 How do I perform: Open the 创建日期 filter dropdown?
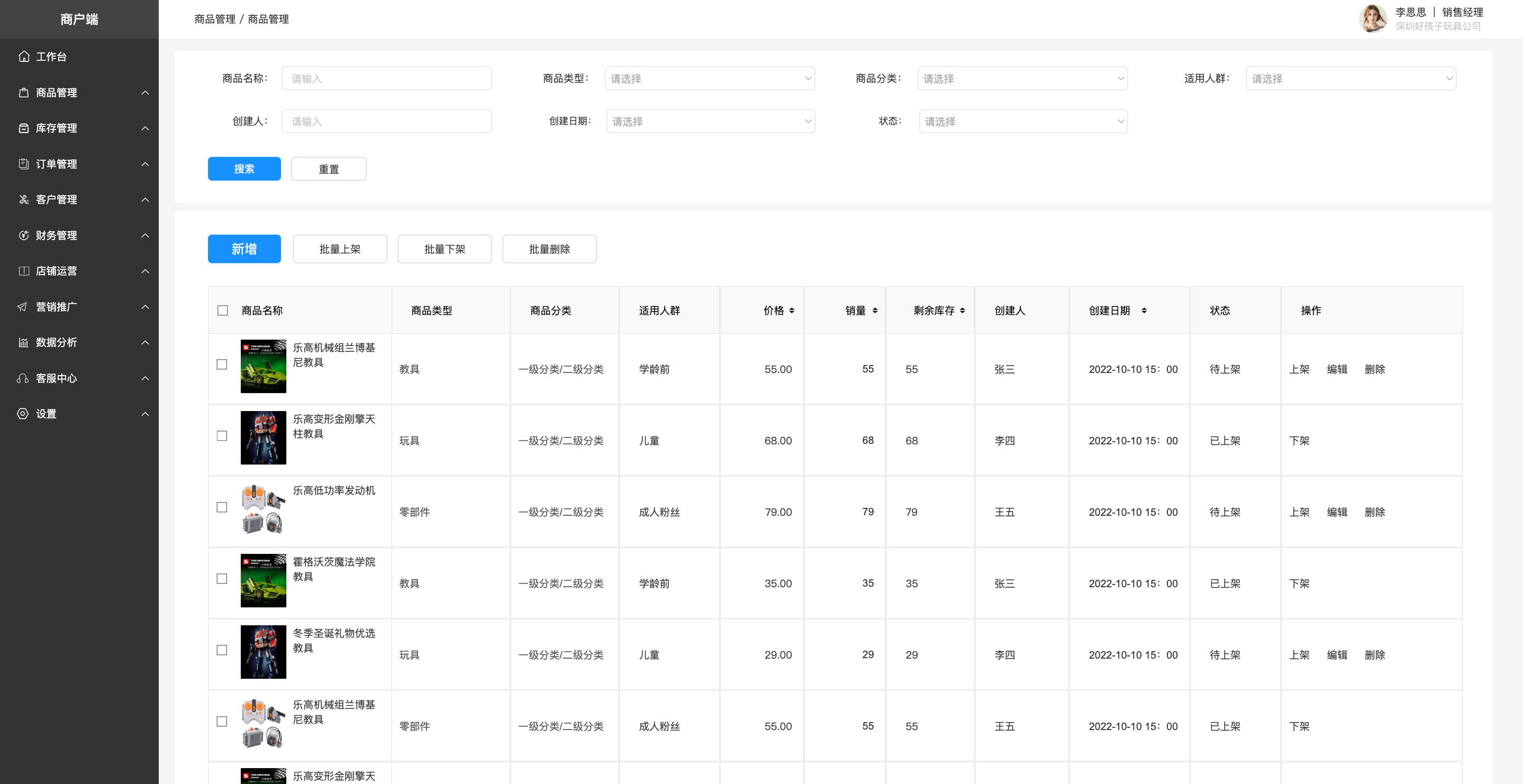[711, 121]
